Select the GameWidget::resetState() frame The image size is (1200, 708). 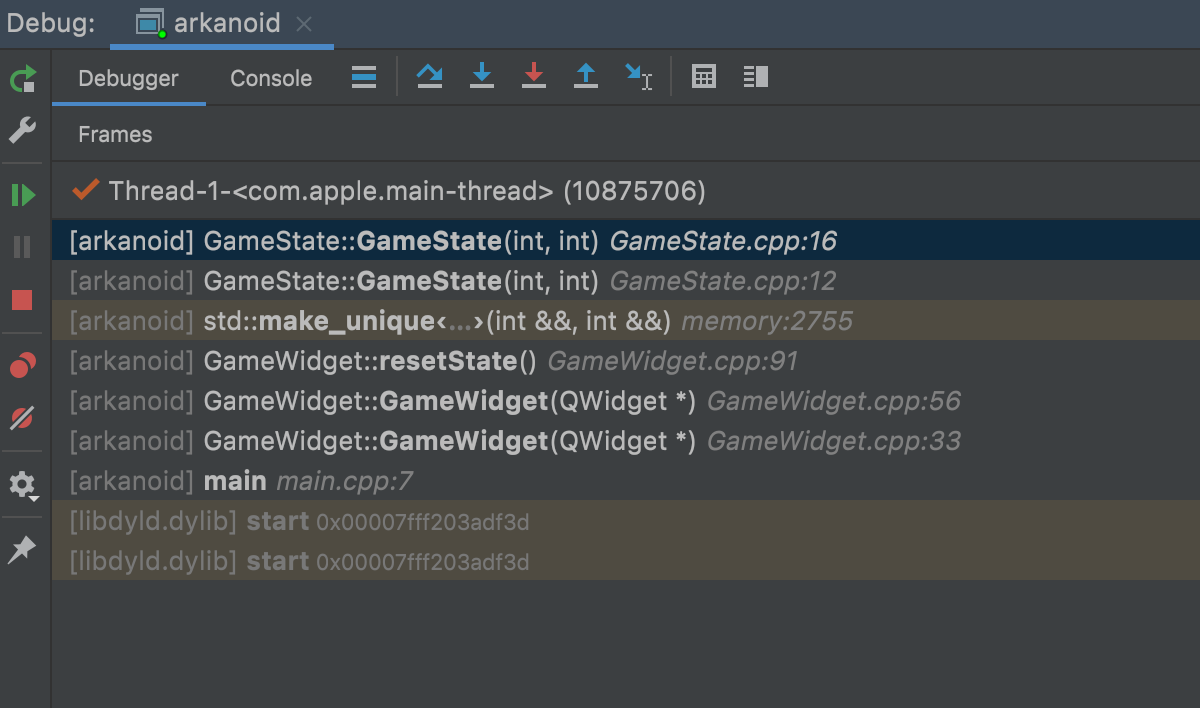point(433,361)
